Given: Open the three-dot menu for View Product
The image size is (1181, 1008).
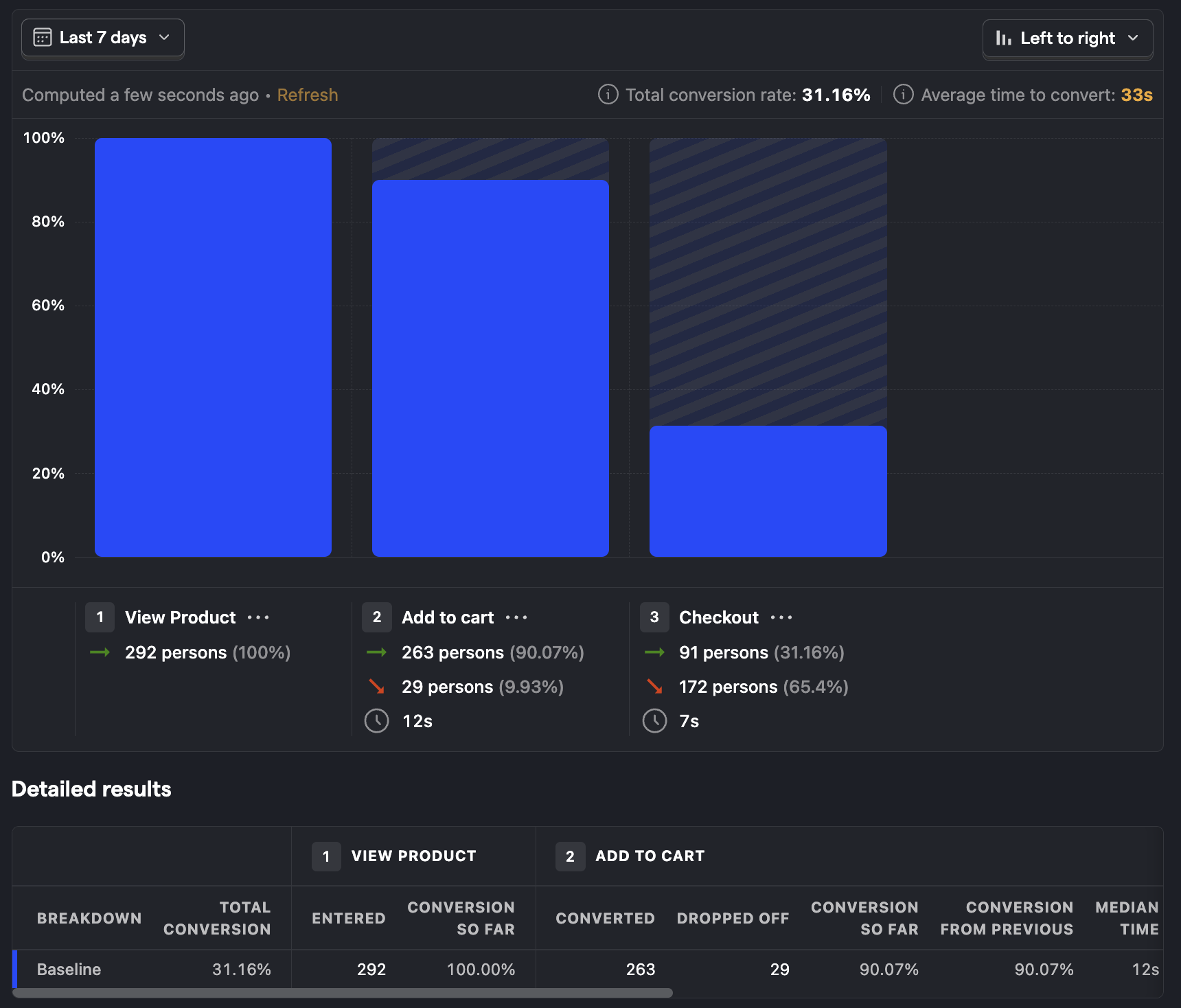Looking at the screenshot, I should point(258,617).
